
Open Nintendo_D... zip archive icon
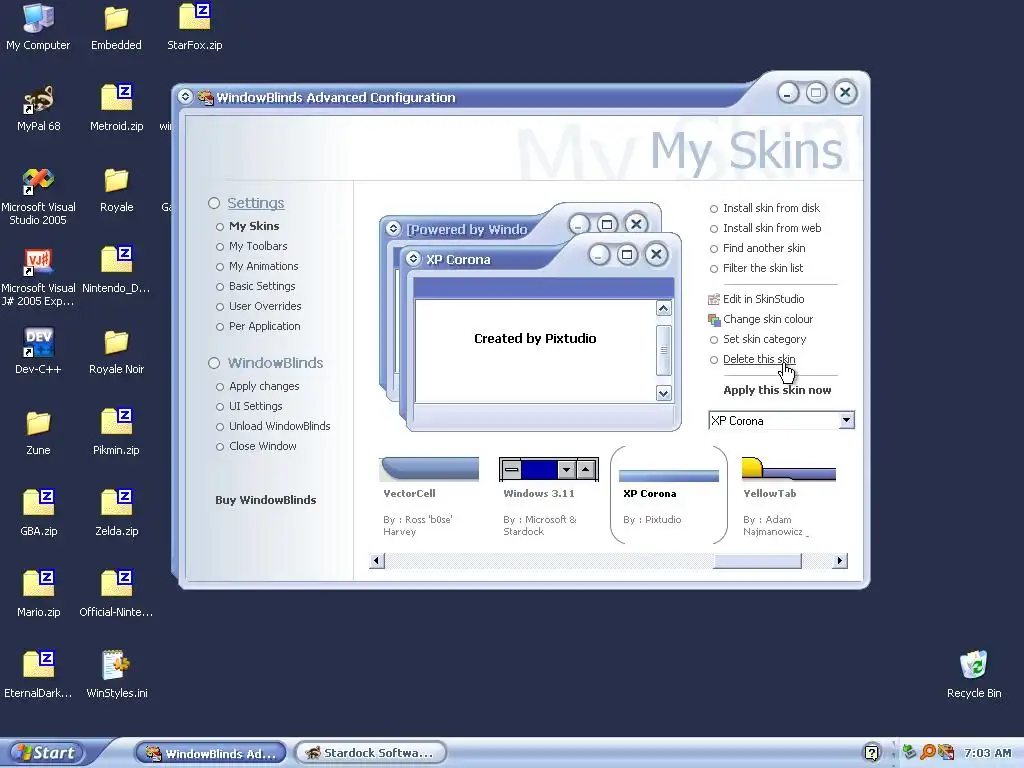click(116, 270)
